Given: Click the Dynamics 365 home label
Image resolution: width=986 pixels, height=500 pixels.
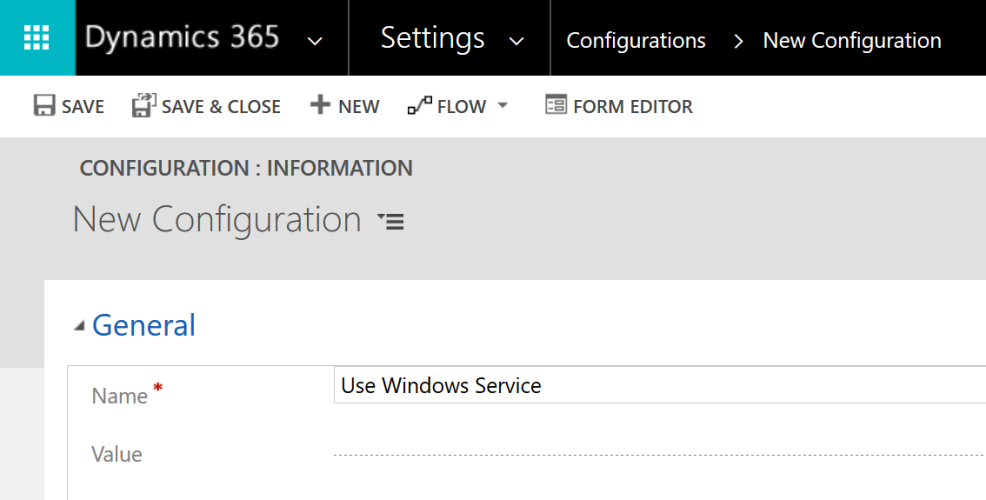Looking at the screenshot, I should point(182,37).
